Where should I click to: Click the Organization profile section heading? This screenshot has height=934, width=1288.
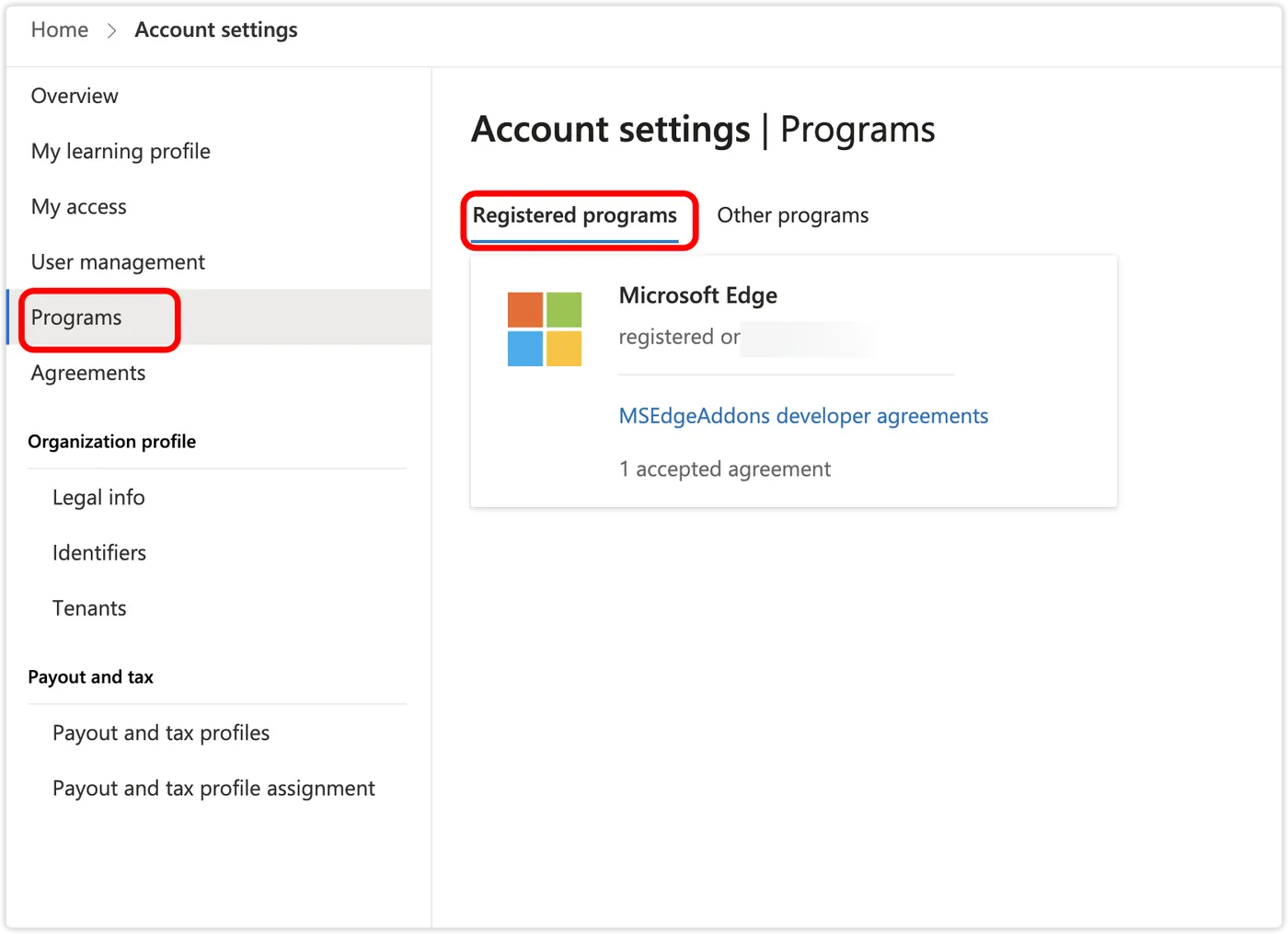pos(112,442)
